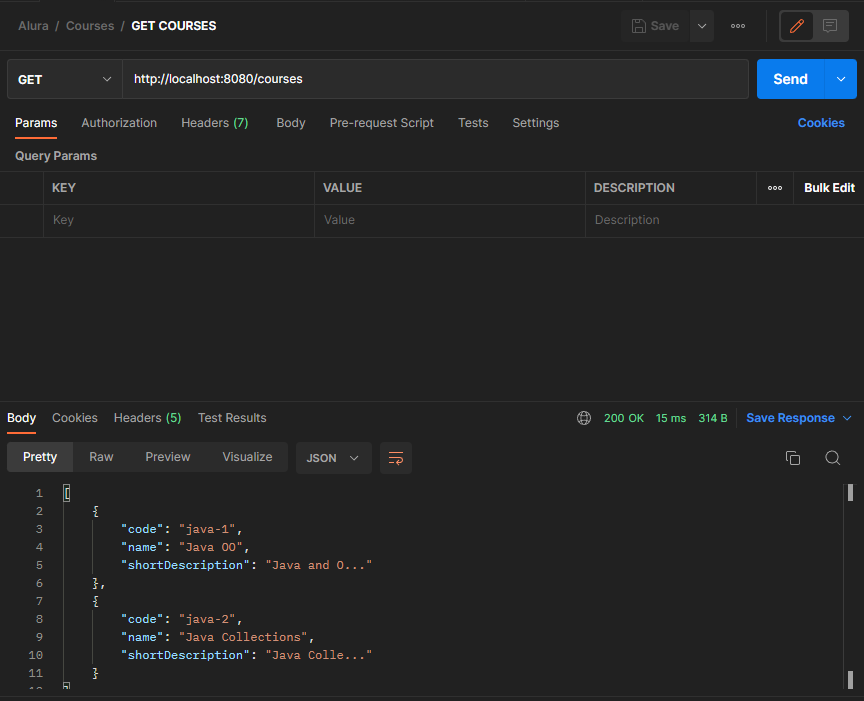Open the query params options (ooo) icon

[776, 187]
